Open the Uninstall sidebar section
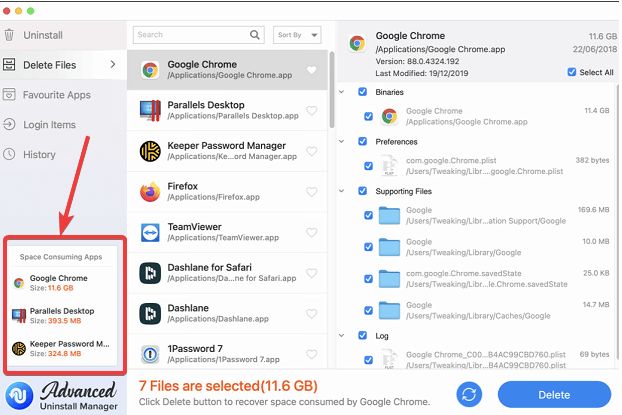 42,35
